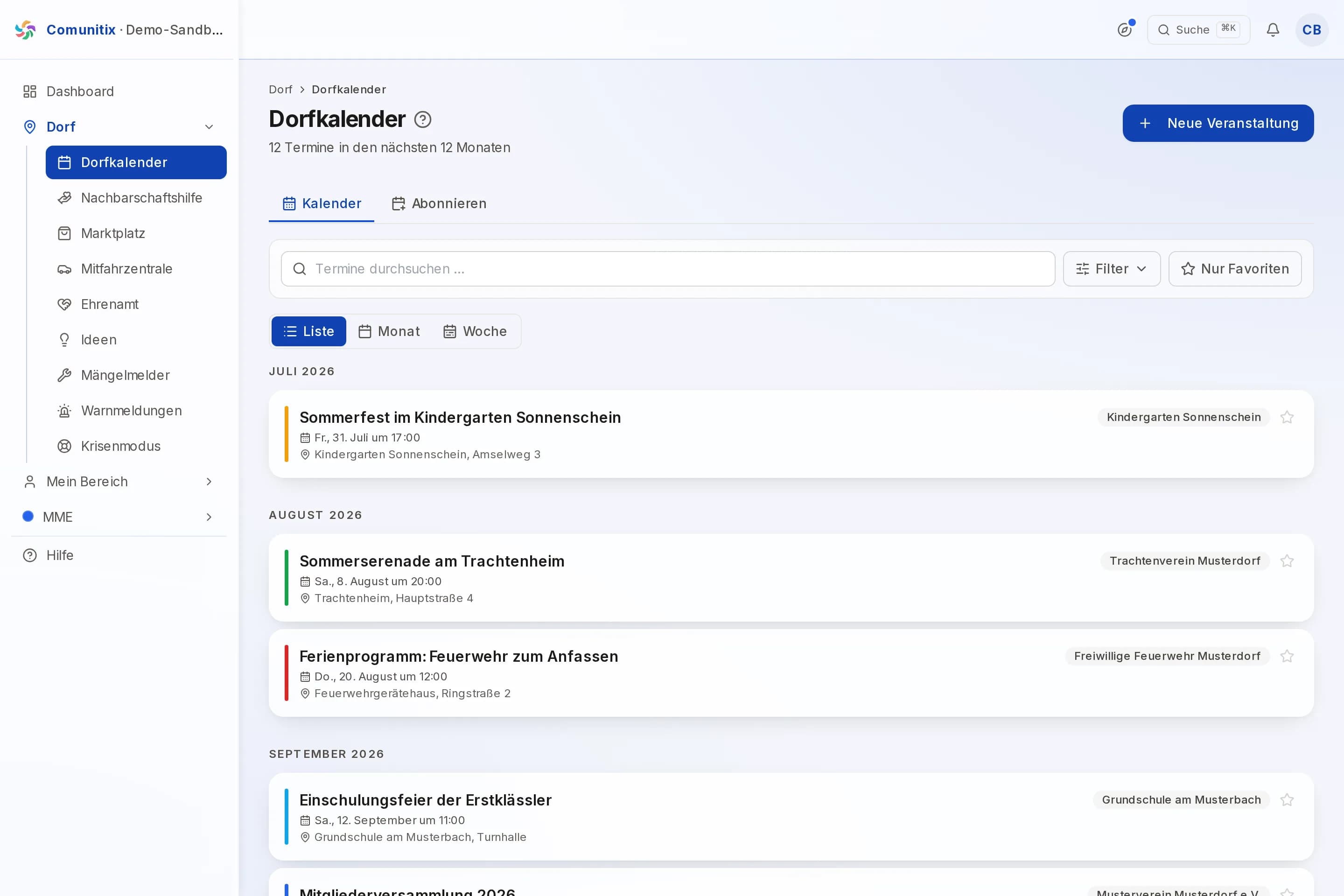Click 'Feuerwehrgerätehaus, Ringstraße 2' location text

click(412, 693)
